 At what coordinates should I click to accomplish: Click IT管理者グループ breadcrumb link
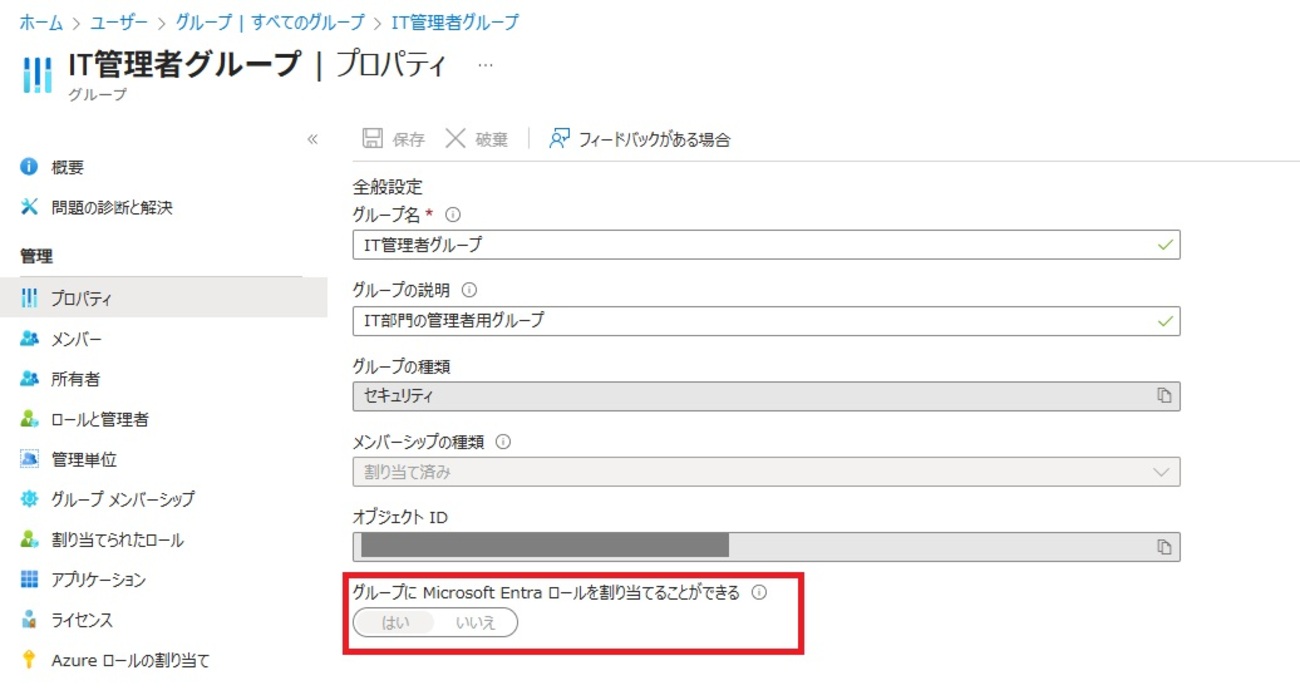pyautogui.click(x=455, y=22)
